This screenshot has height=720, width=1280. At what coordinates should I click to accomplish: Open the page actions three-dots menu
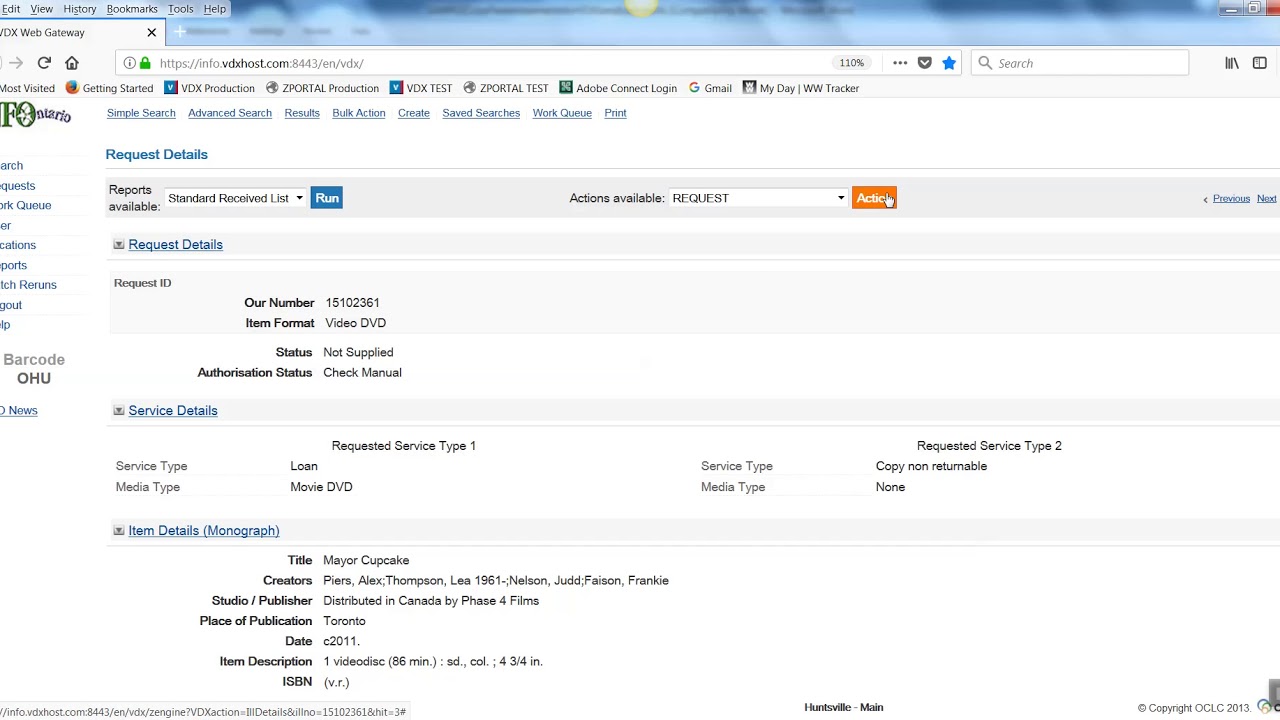pyautogui.click(x=900, y=63)
